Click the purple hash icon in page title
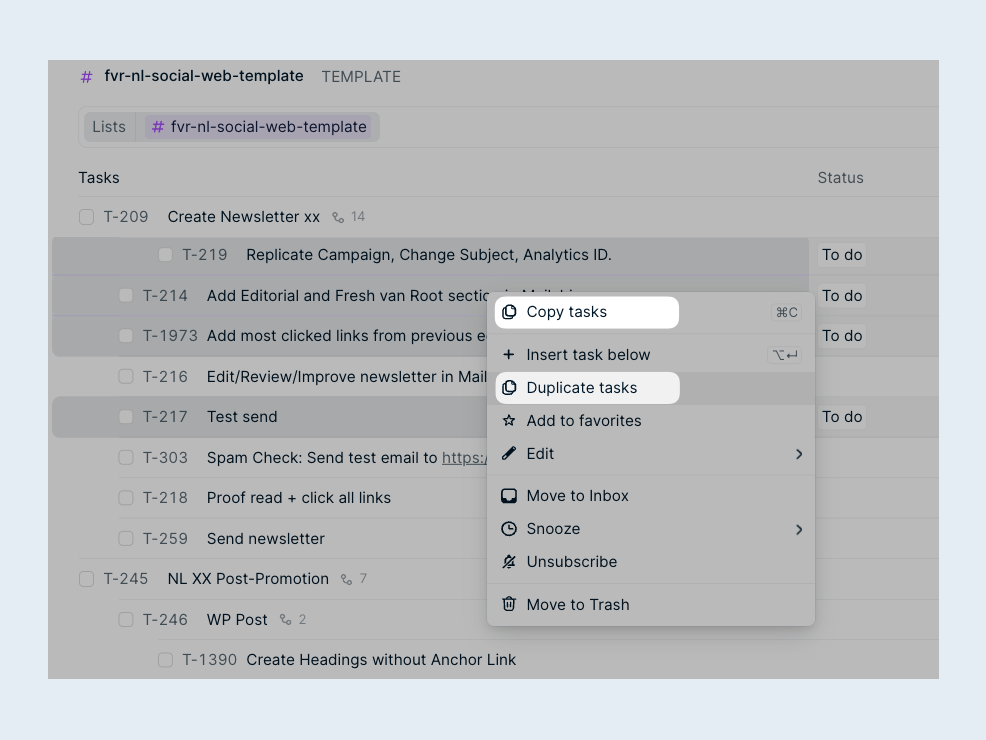 86,77
